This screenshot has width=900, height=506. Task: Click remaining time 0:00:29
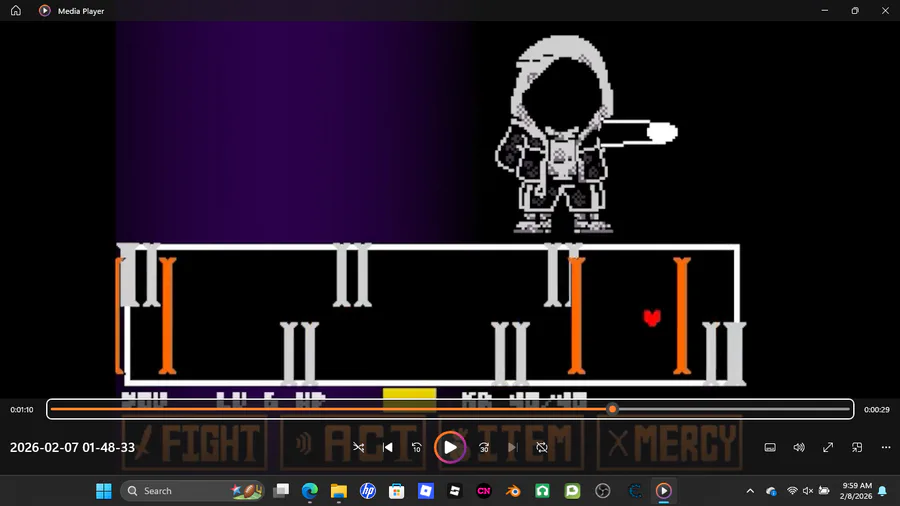pyautogui.click(x=876, y=410)
